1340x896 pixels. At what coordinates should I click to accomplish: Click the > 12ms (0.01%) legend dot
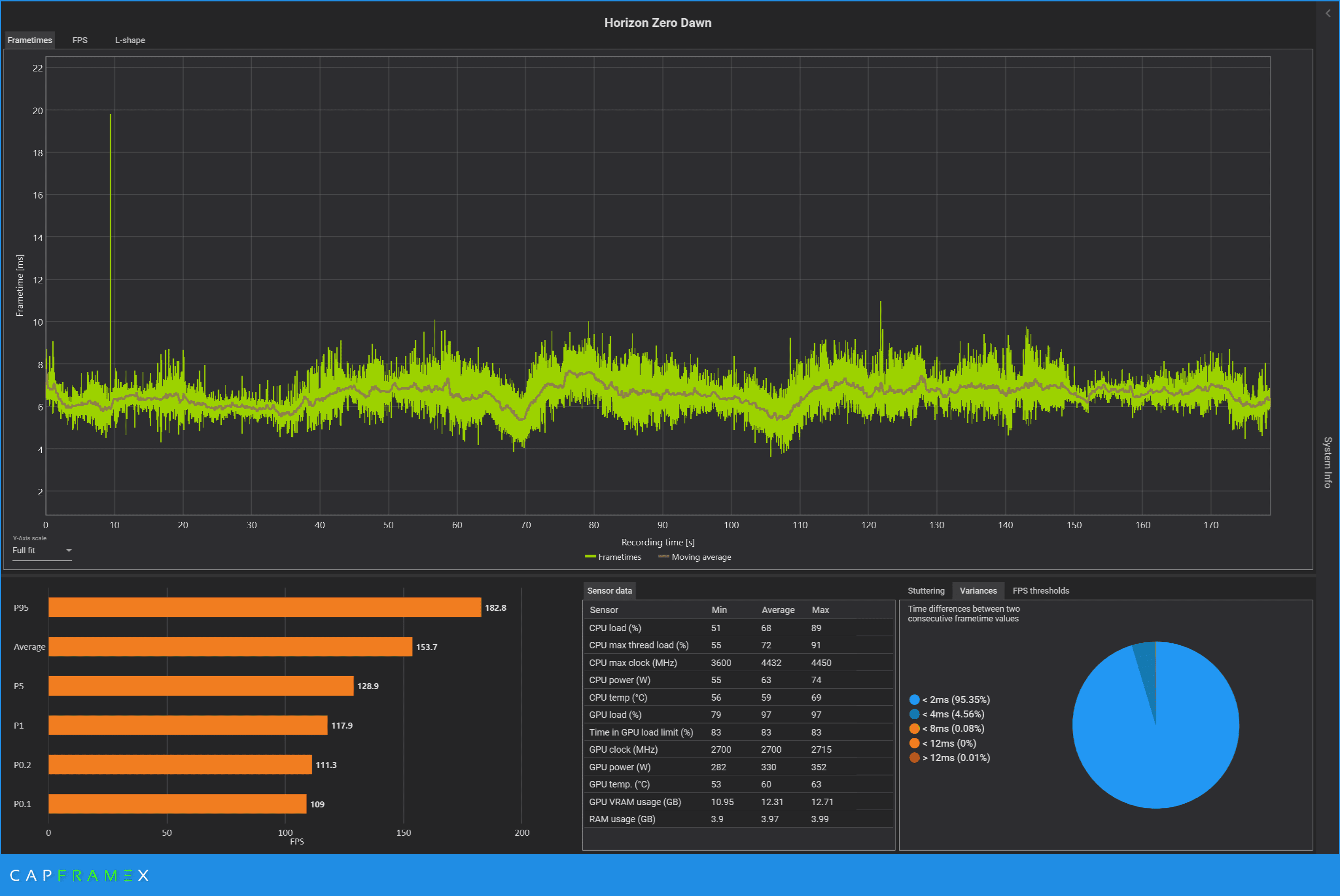click(914, 758)
